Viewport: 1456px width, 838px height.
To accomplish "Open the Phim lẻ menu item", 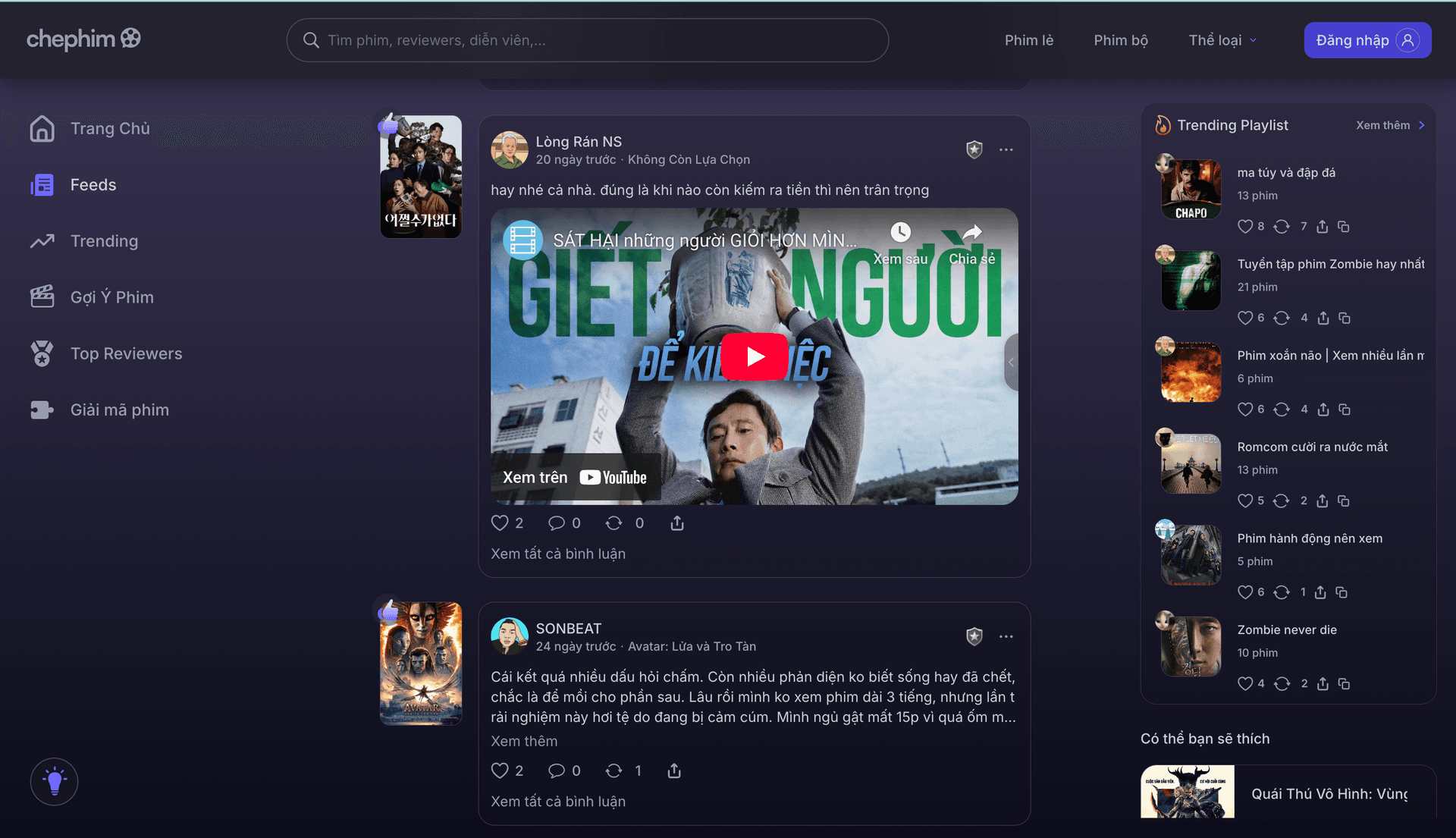I will tap(1029, 40).
